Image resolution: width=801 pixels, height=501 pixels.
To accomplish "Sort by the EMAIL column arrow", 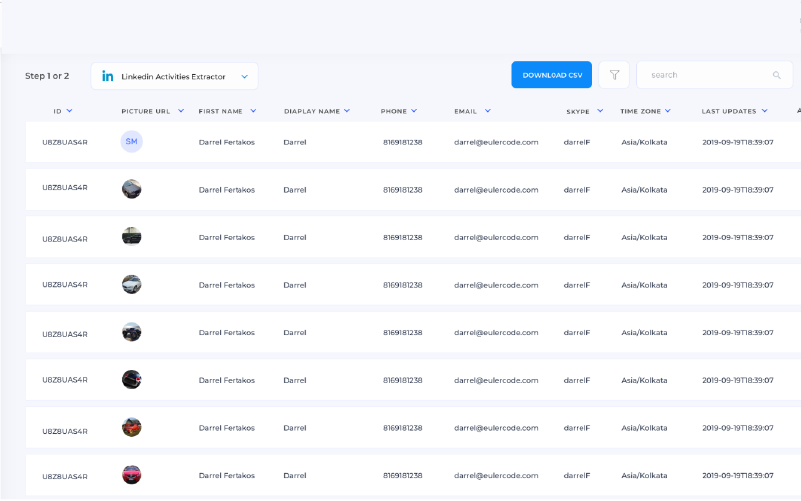I will pos(488,111).
